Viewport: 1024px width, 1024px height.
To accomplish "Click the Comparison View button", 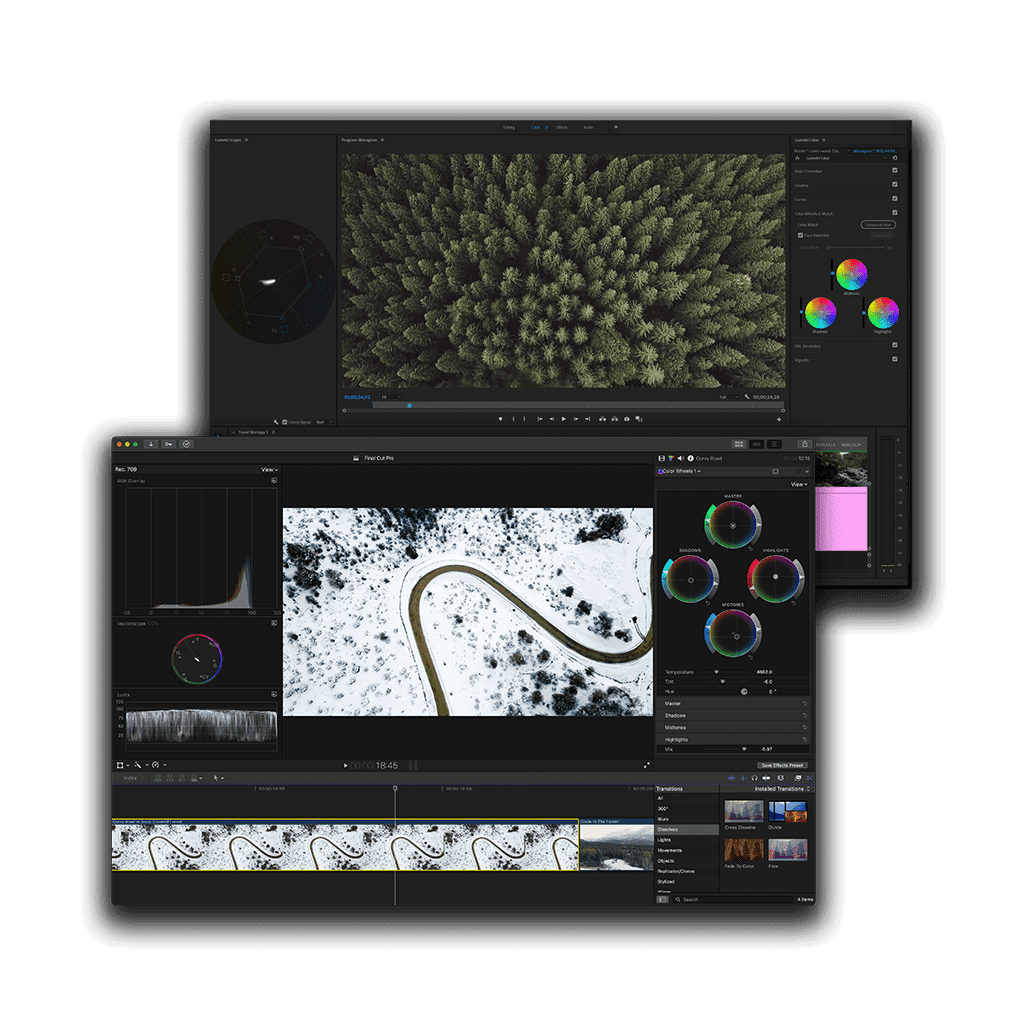I will coord(877,225).
